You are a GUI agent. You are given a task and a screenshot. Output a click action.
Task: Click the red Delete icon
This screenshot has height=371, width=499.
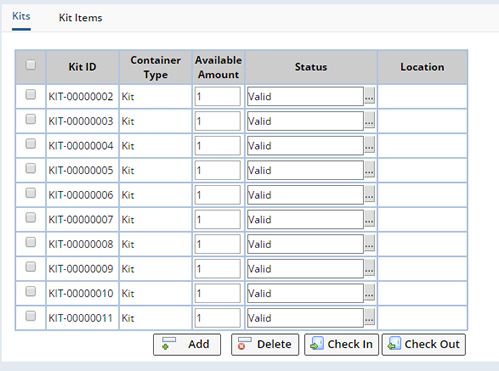244,343
